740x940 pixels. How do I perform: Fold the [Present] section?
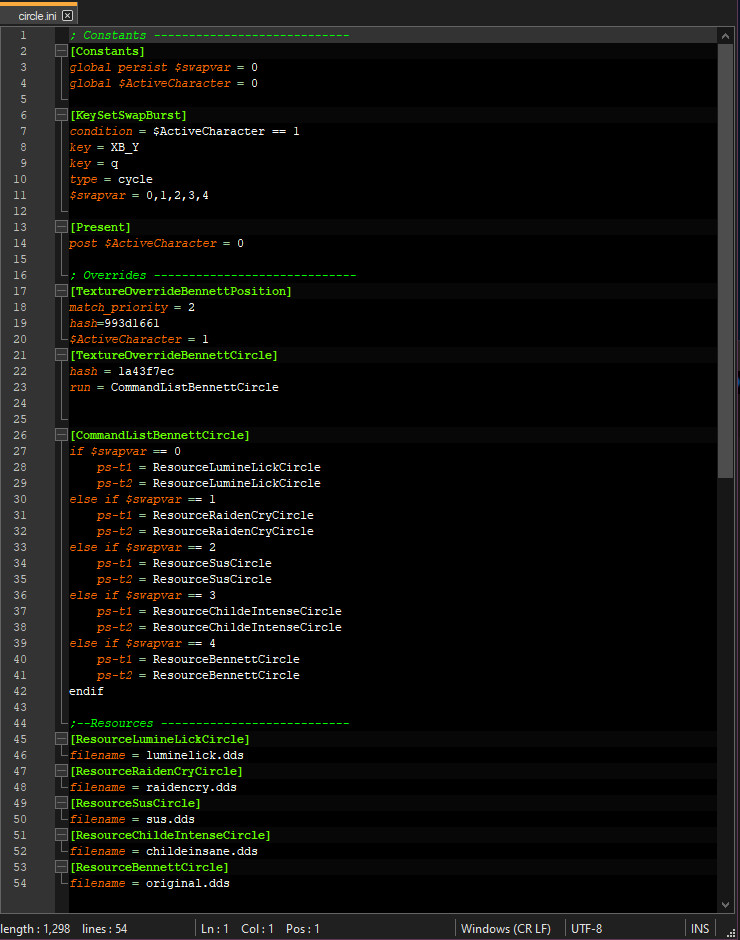pyautogui.click(x=61, y=227)
